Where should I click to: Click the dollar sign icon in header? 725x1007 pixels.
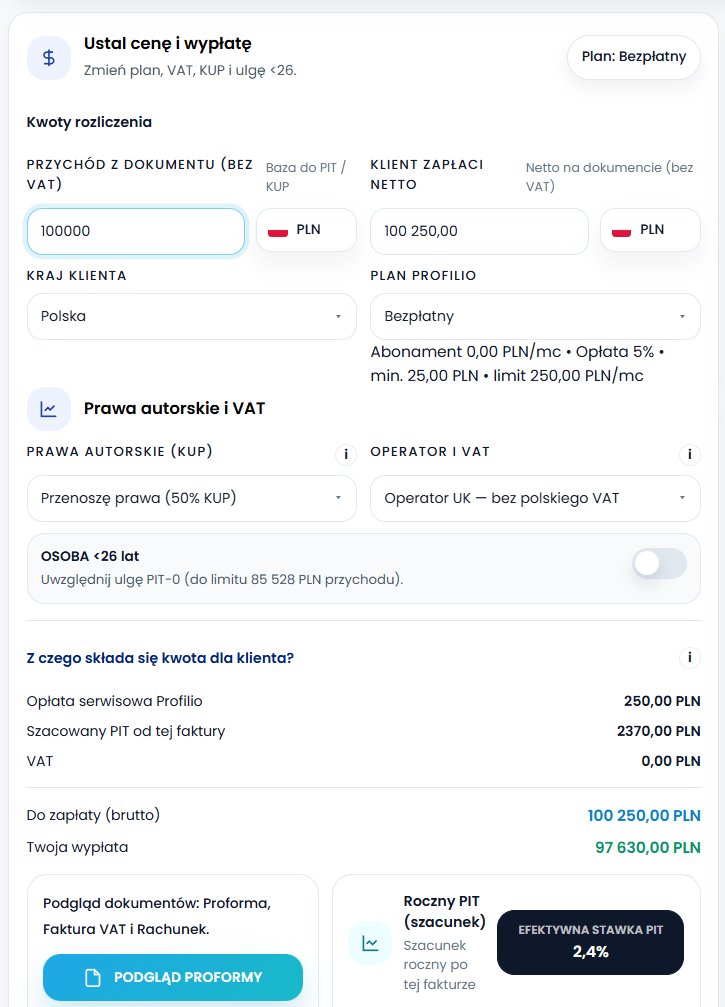click(49, 58)
